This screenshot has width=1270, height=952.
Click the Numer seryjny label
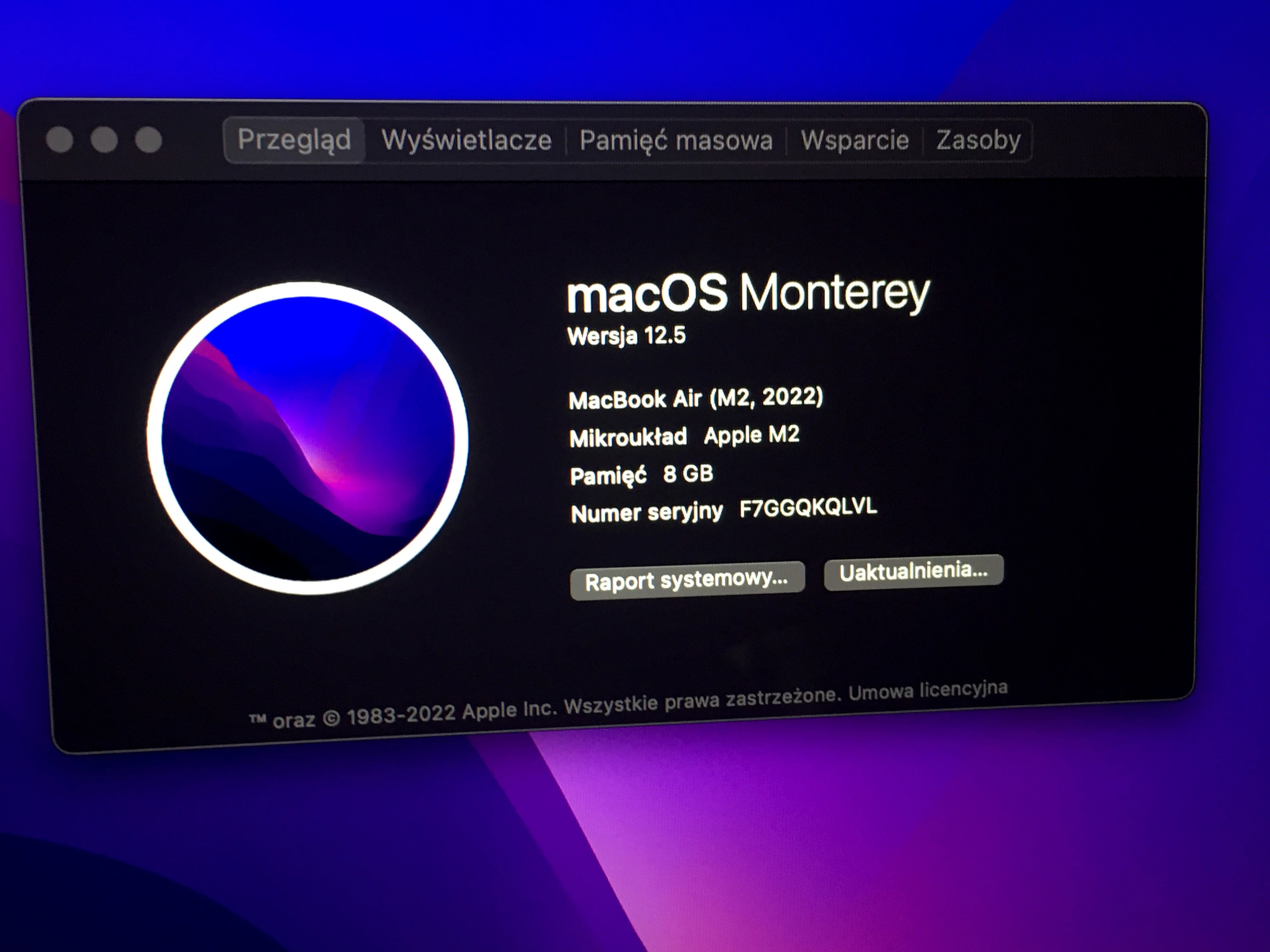646,513
